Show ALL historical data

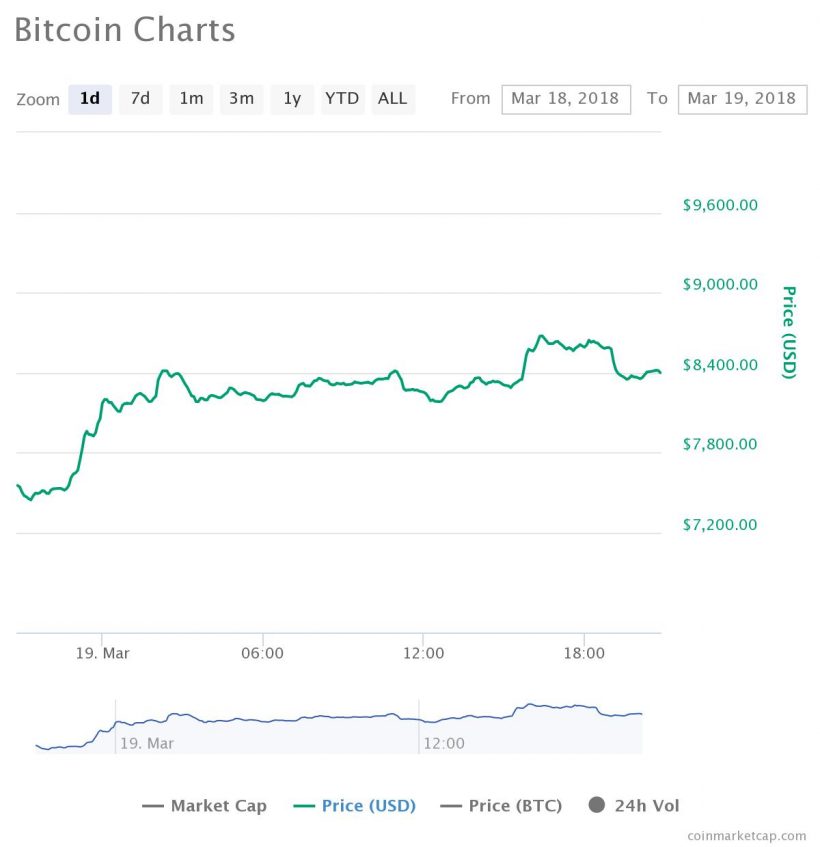[393, 99]
